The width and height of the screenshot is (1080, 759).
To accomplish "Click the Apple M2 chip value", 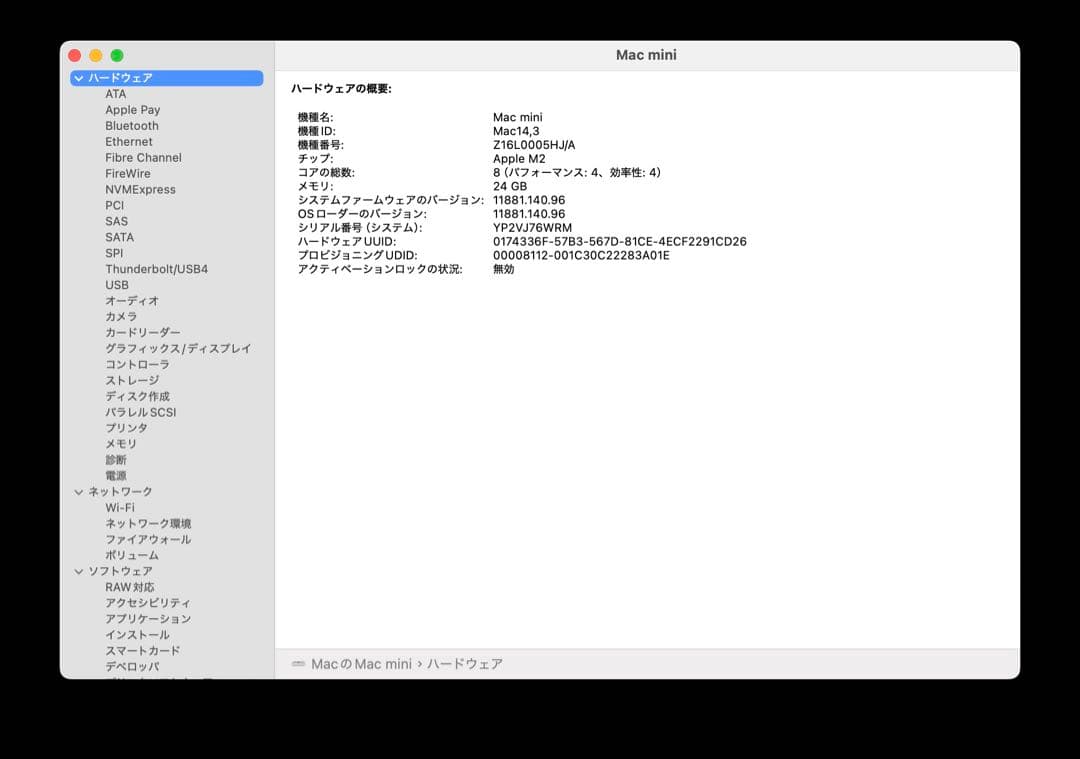I will (519, 159).
